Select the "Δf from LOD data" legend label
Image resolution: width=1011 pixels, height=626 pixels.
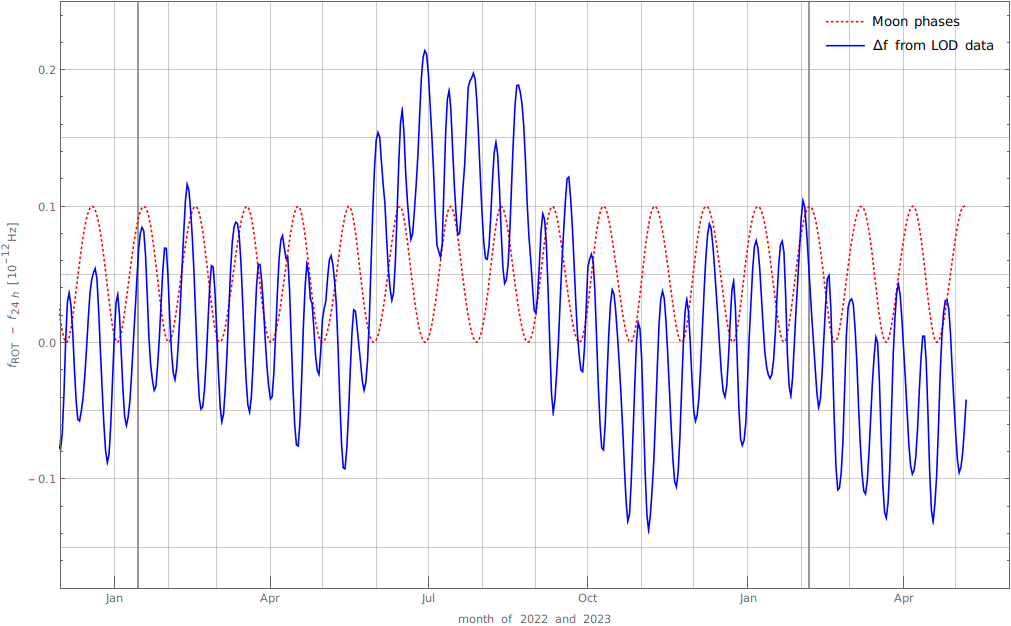(932, 46)
